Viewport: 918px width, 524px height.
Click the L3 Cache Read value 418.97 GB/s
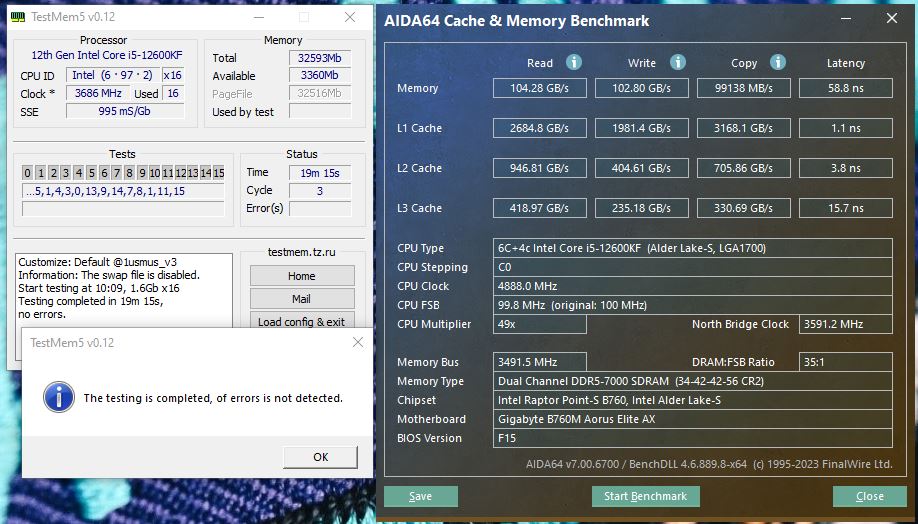tap(540, 208)
